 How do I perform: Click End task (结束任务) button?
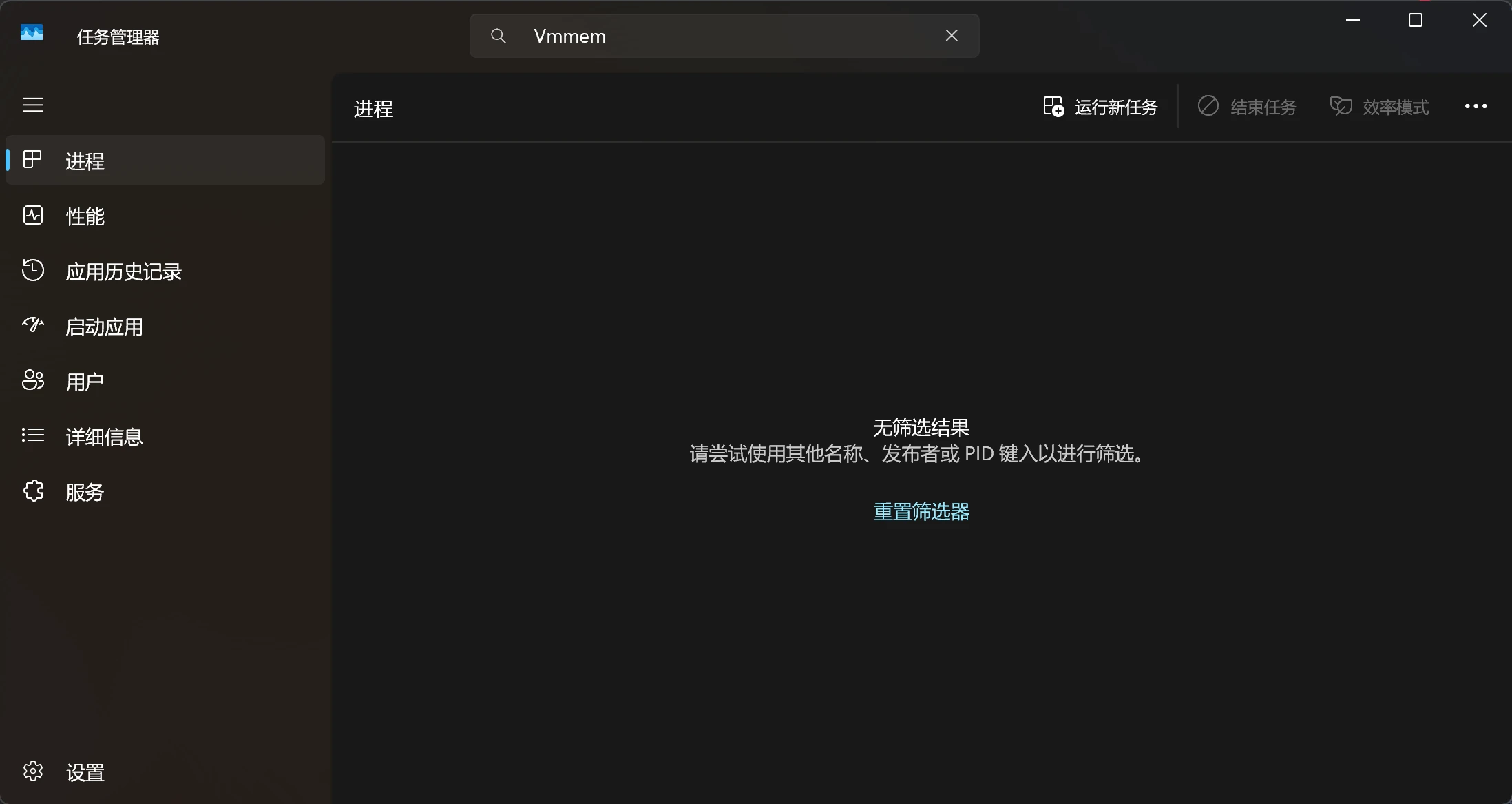[x=1247, y=107]
